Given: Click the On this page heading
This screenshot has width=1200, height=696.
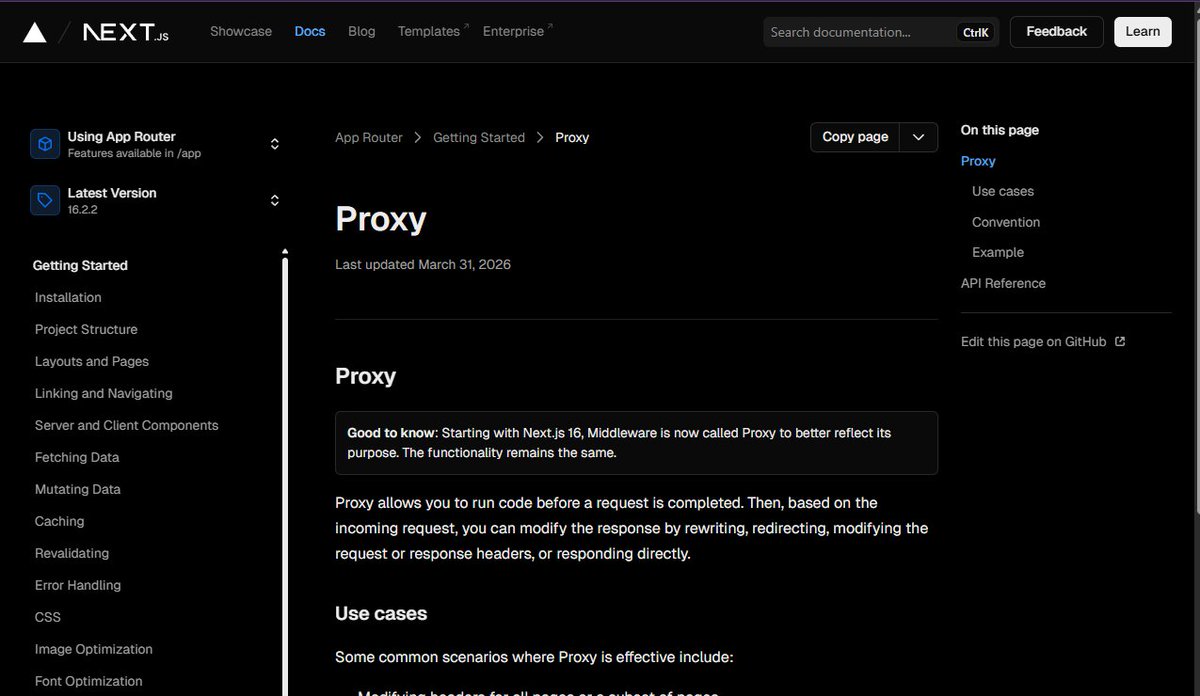Looking at the screenshot, I should [x=1000, y=130].
